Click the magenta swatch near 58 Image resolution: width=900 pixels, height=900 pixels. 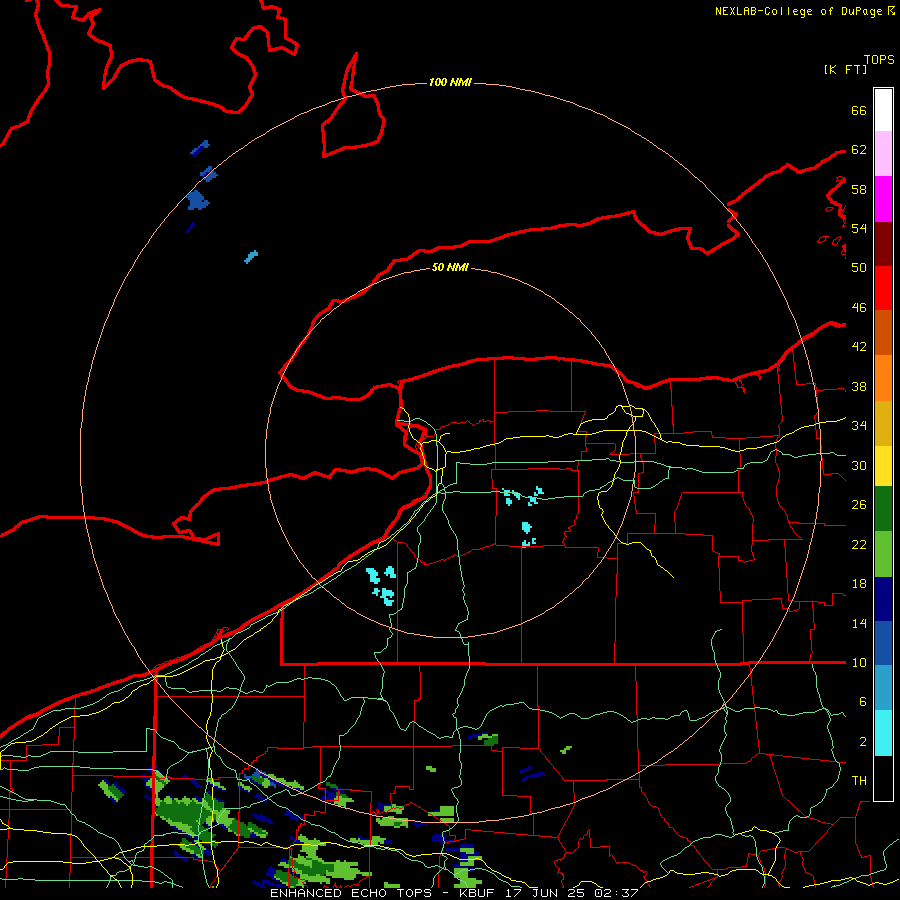tap(883, 199)
